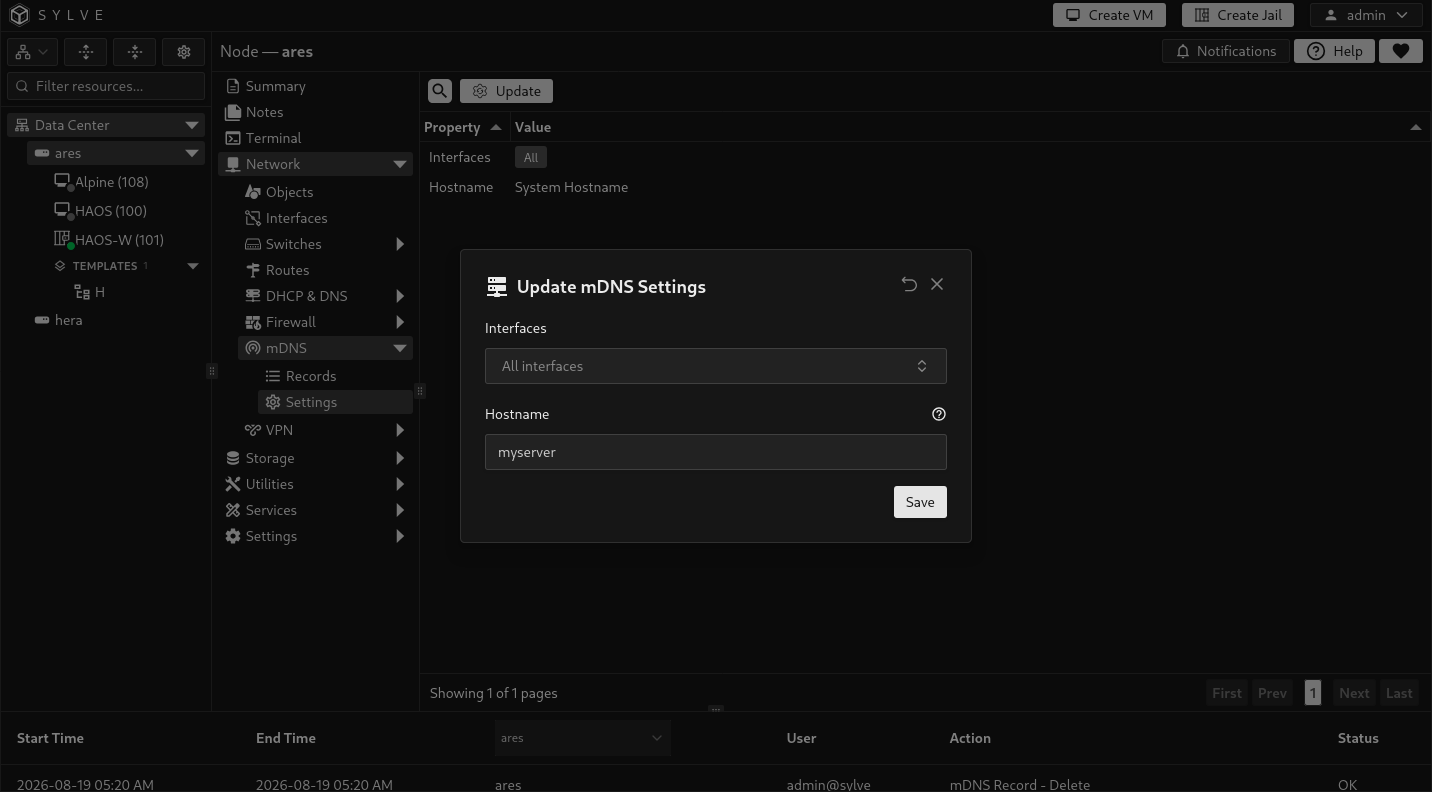Image resolution: width=1432 pixels, height=792 pixels.
Task: Collapse the mDNS submenu arrow
Action: coord(400,348)
